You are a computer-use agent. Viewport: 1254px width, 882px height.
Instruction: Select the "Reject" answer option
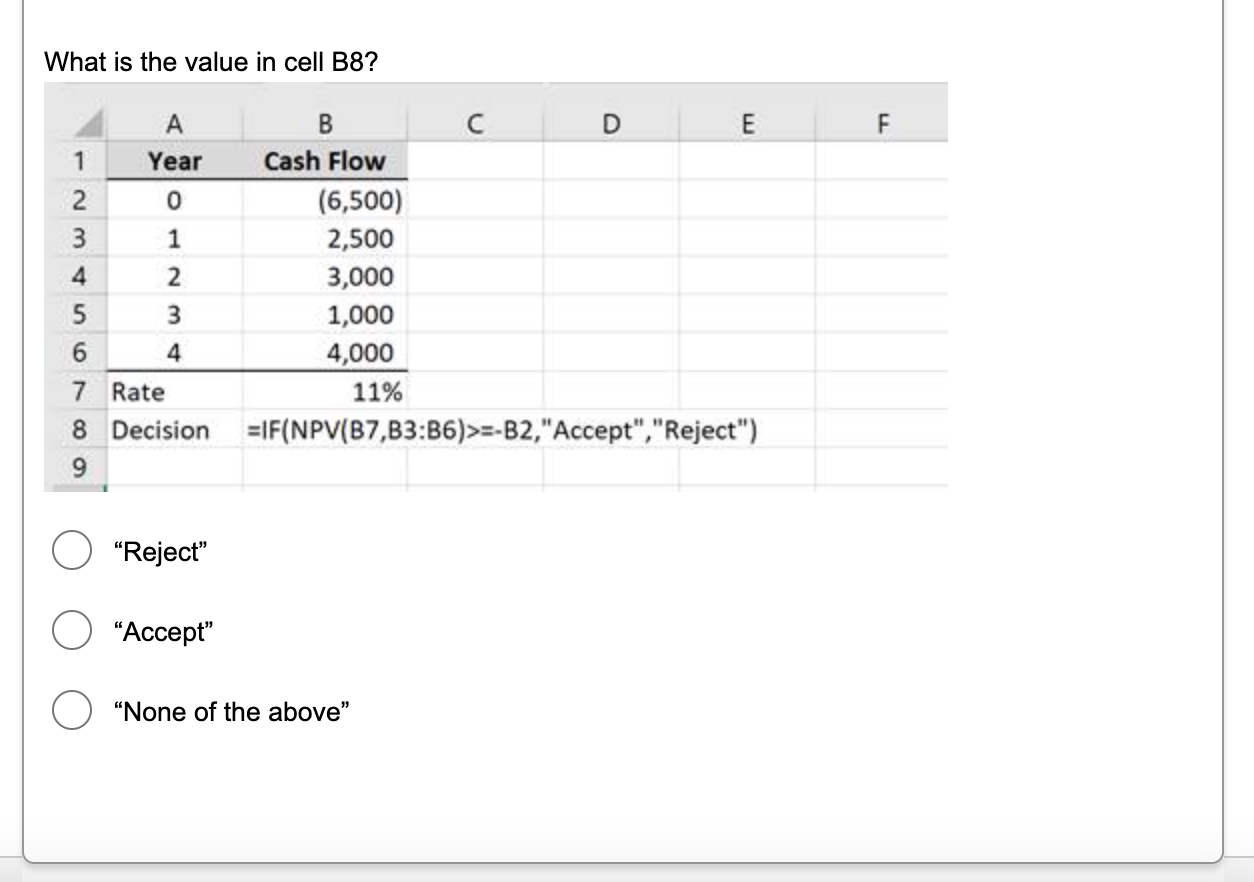(x=71, y=548)
